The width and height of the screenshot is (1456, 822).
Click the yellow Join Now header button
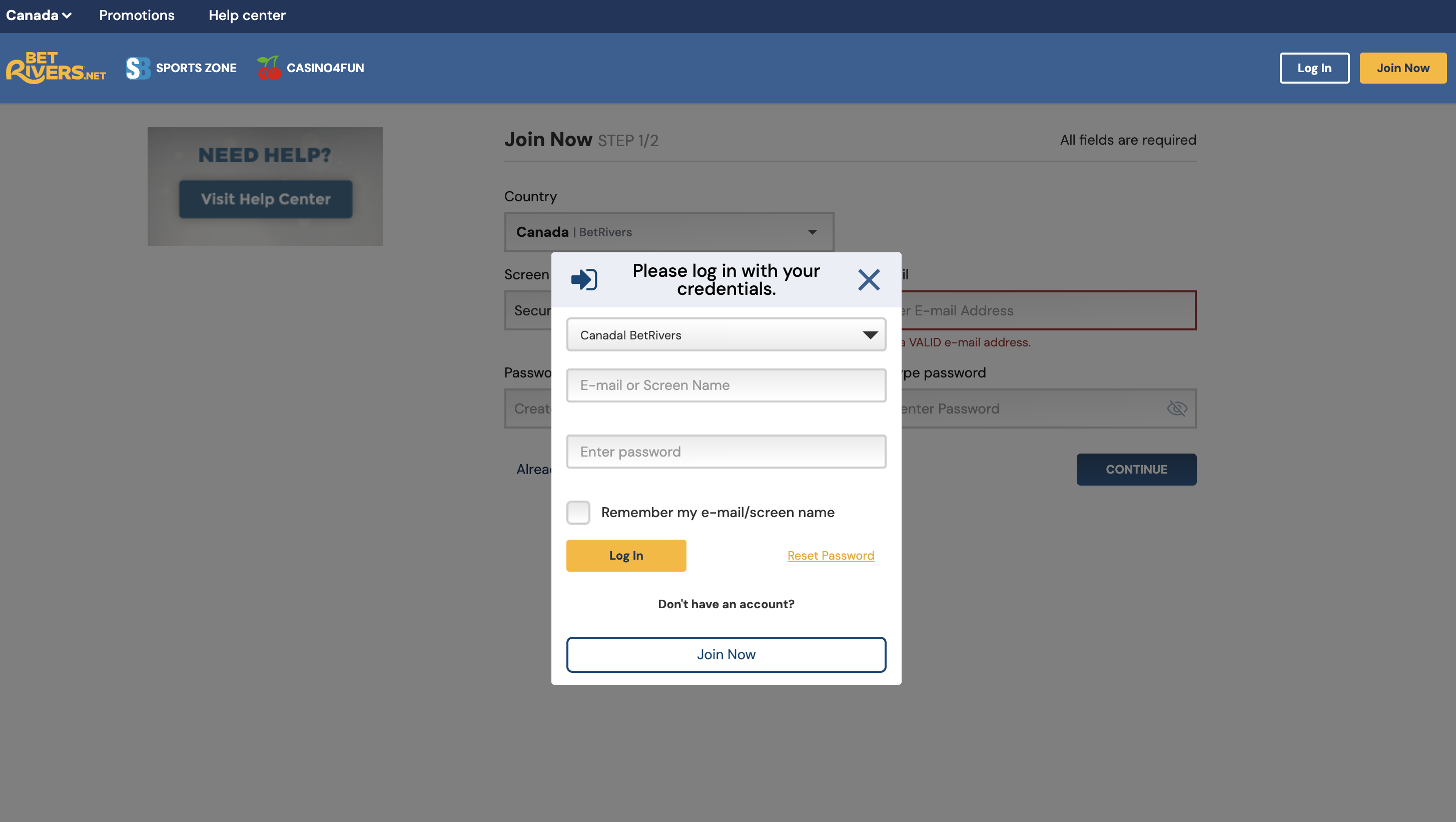1403,68
